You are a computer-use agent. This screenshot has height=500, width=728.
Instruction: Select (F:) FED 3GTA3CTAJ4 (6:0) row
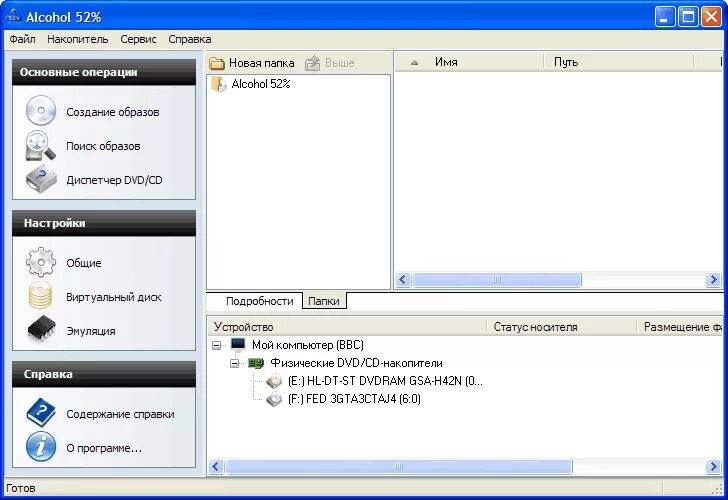tap(354, 399)
